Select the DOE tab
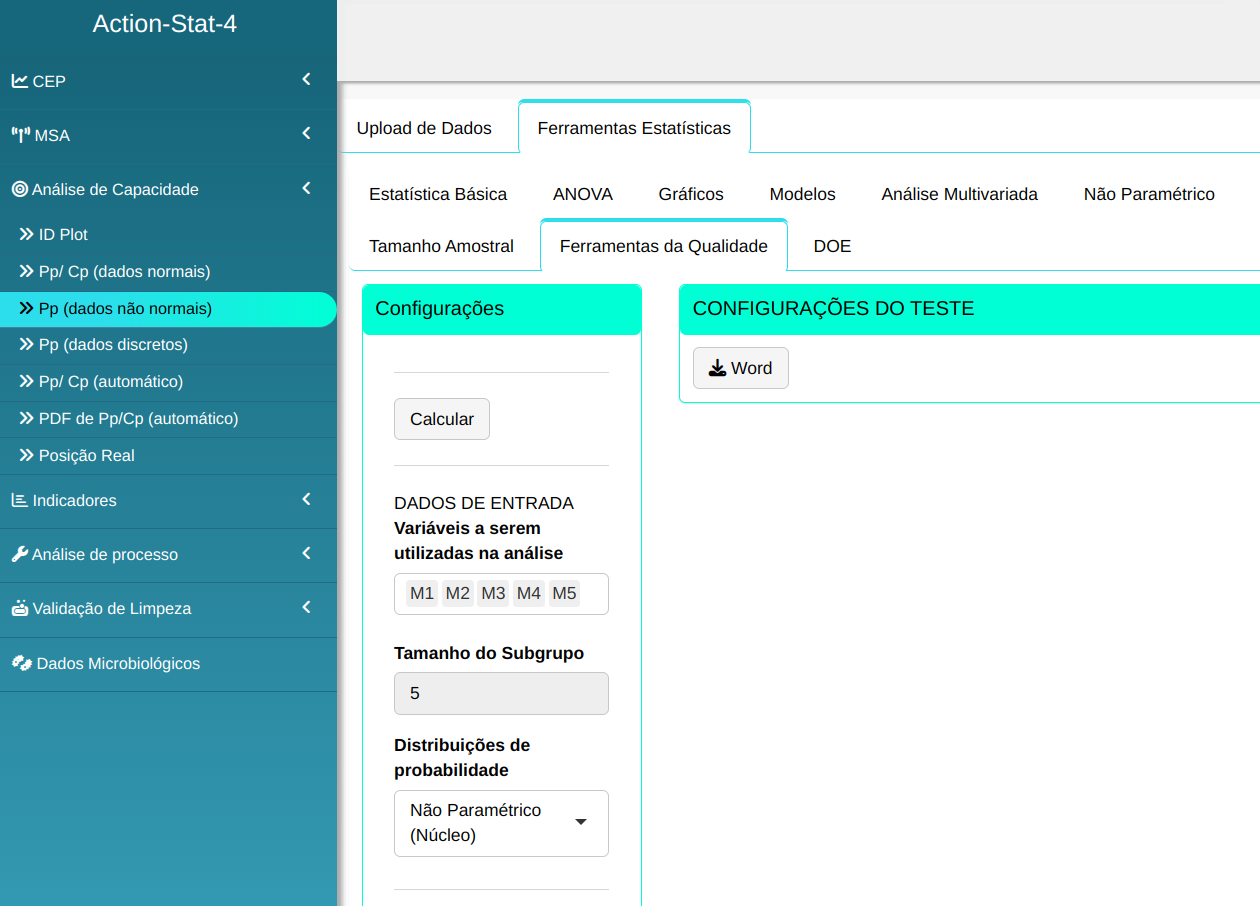This screenshot has width=1260, height=906. pos(832,246)
